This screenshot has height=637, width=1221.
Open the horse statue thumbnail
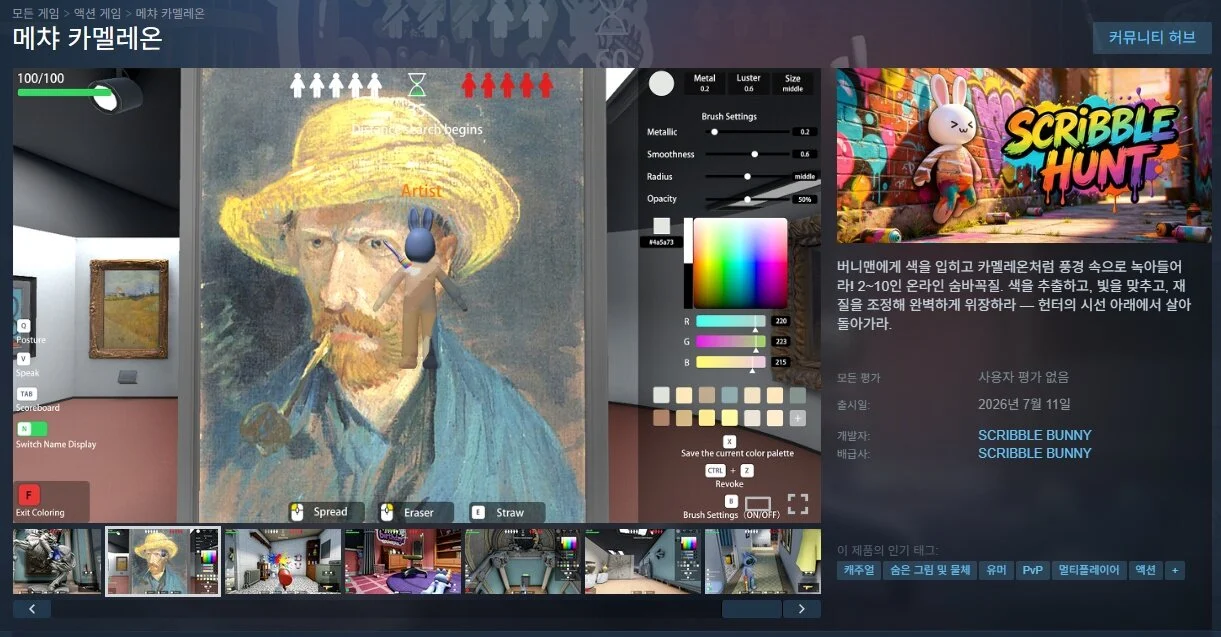57,561
